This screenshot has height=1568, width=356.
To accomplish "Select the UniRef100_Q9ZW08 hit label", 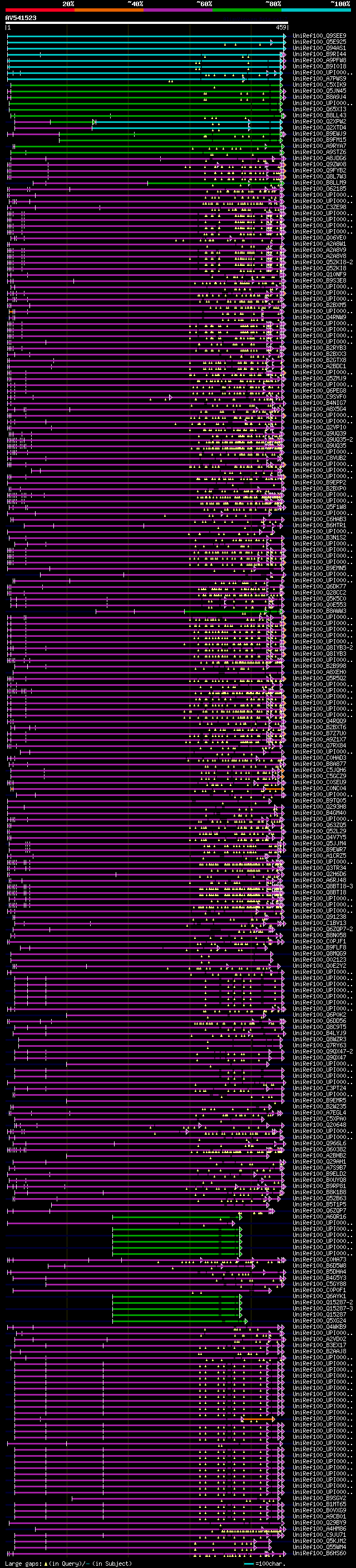I will pyautogui.click(x=319, y=164).
